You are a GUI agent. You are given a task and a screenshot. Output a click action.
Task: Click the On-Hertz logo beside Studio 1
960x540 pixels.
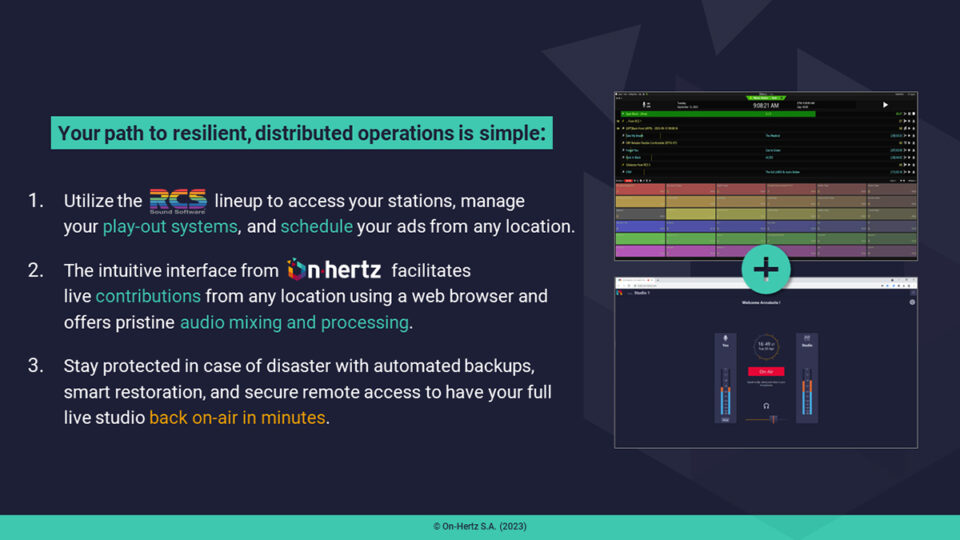tap(620, 293)
